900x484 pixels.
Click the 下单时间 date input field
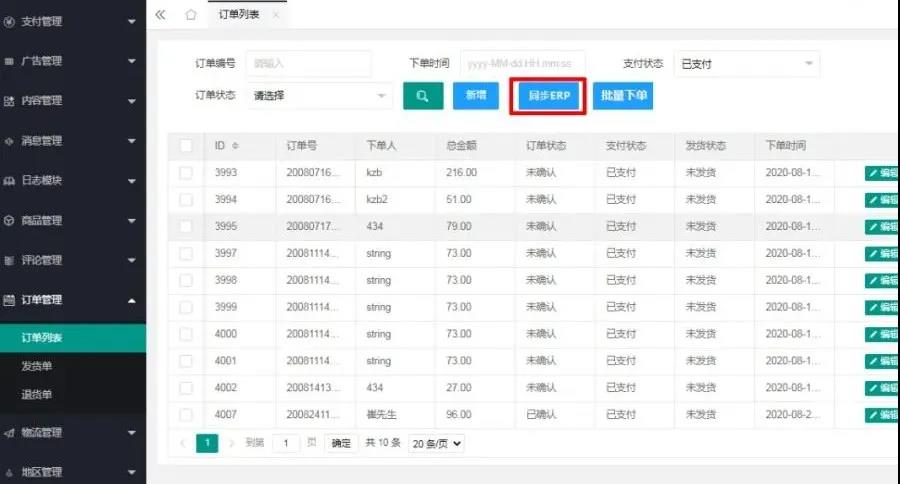click(x=522, y=64)
